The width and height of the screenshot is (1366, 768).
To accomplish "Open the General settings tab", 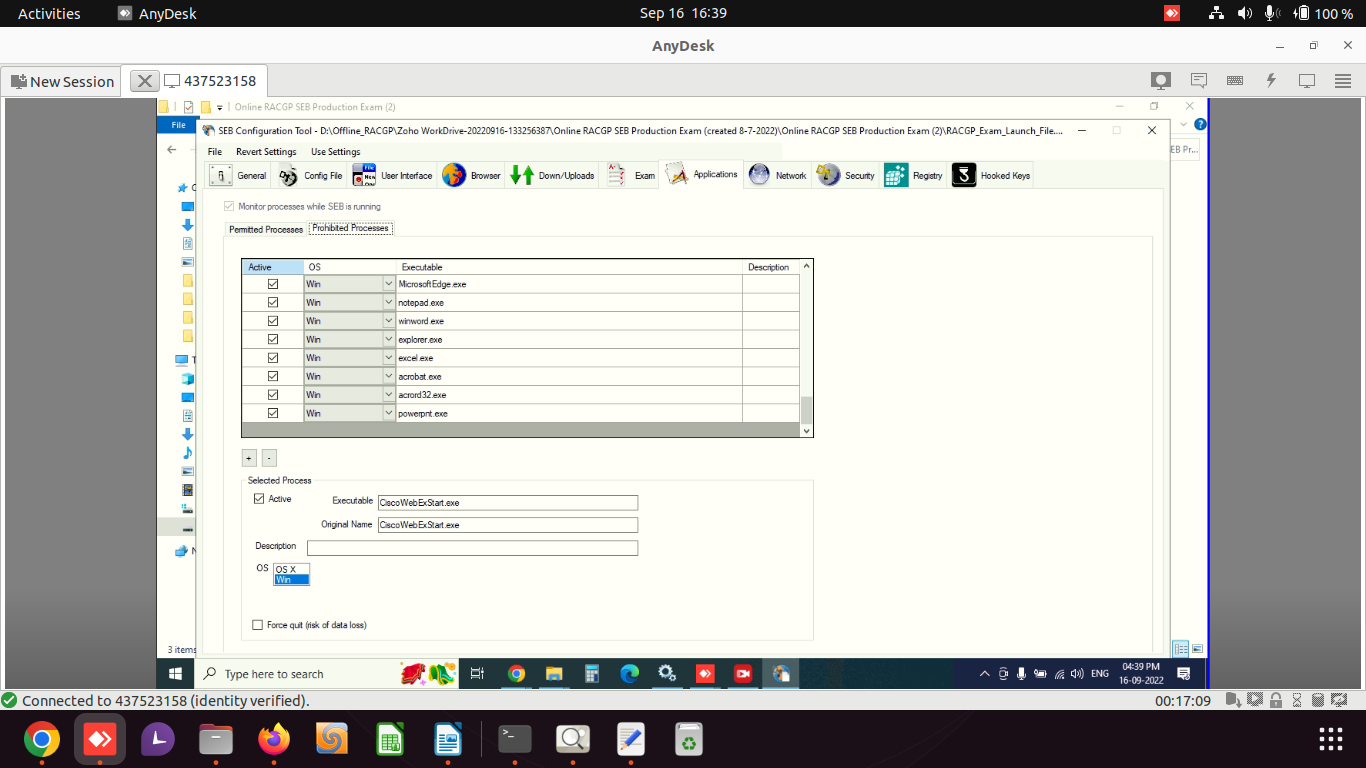I will click(238, 175).
